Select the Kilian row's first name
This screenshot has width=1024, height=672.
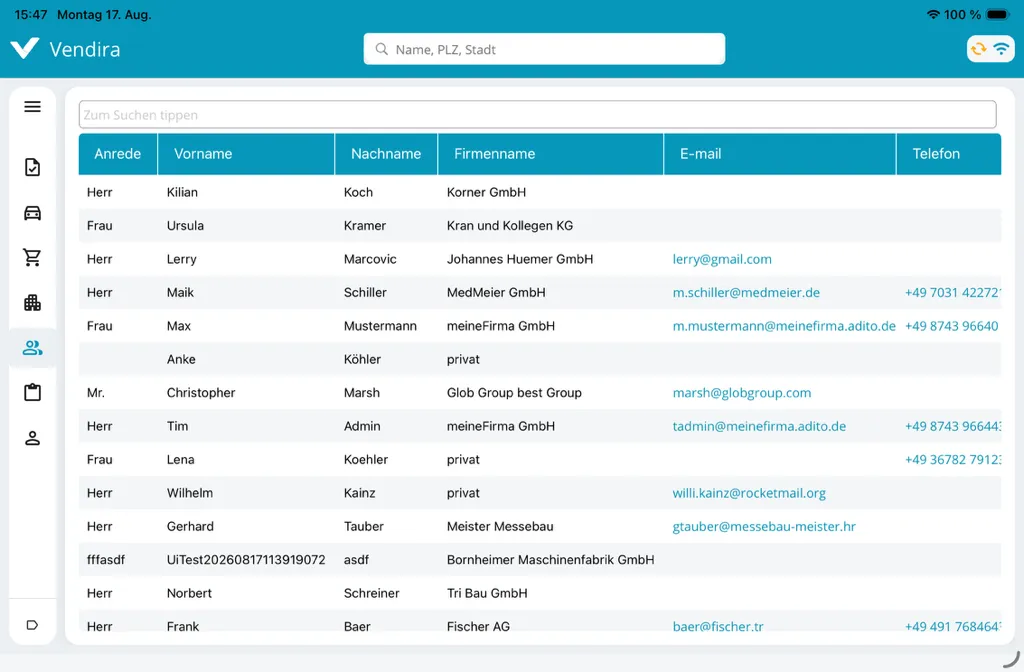182,193
